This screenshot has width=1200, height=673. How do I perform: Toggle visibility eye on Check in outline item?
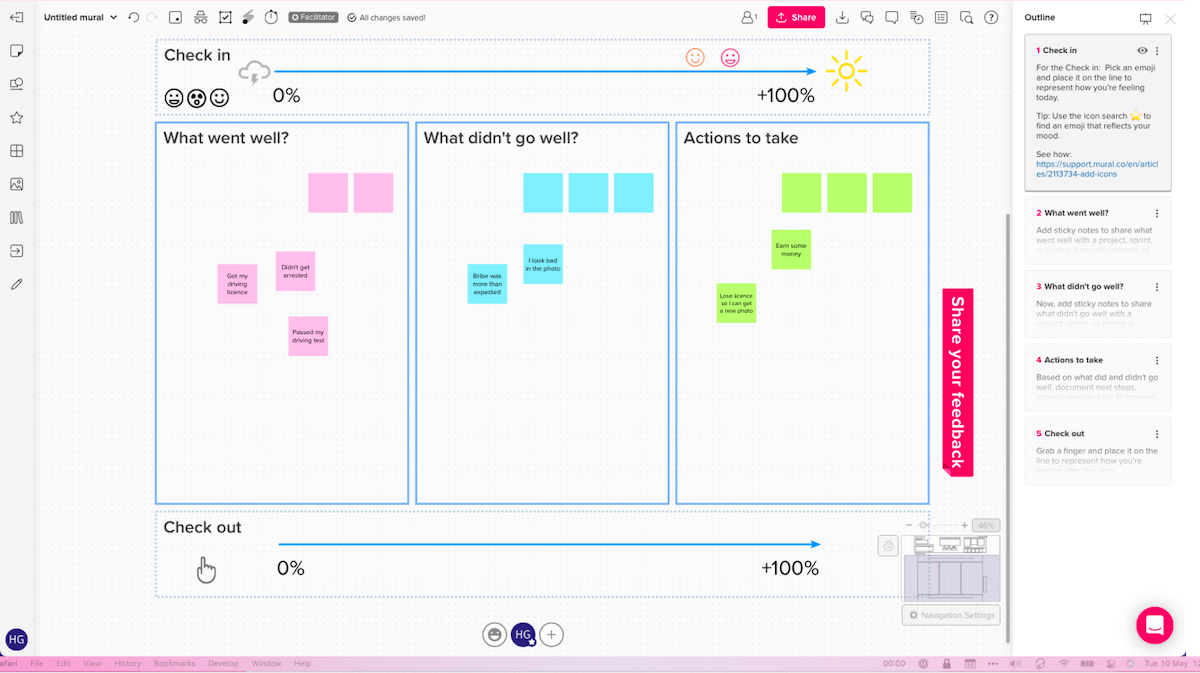(x=1143, y=50)
